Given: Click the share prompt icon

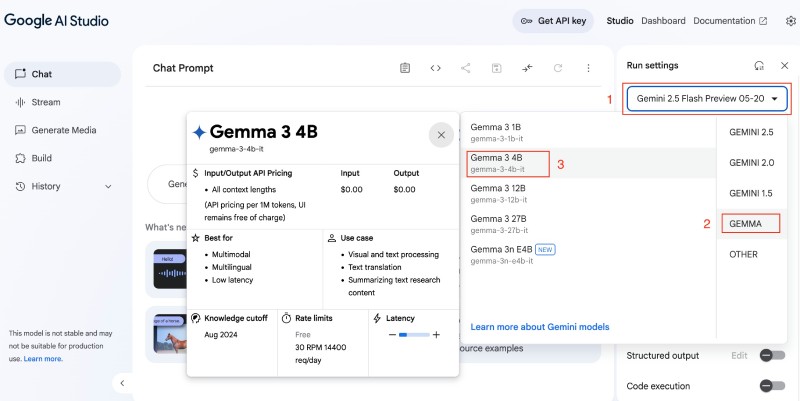Looking at the screenshot, I should pos(466,68).
